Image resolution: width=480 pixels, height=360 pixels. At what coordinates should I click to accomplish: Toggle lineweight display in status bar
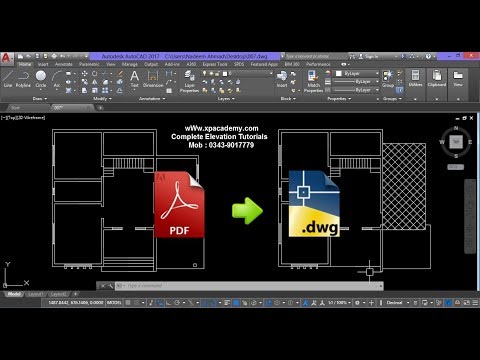(227, 303)
